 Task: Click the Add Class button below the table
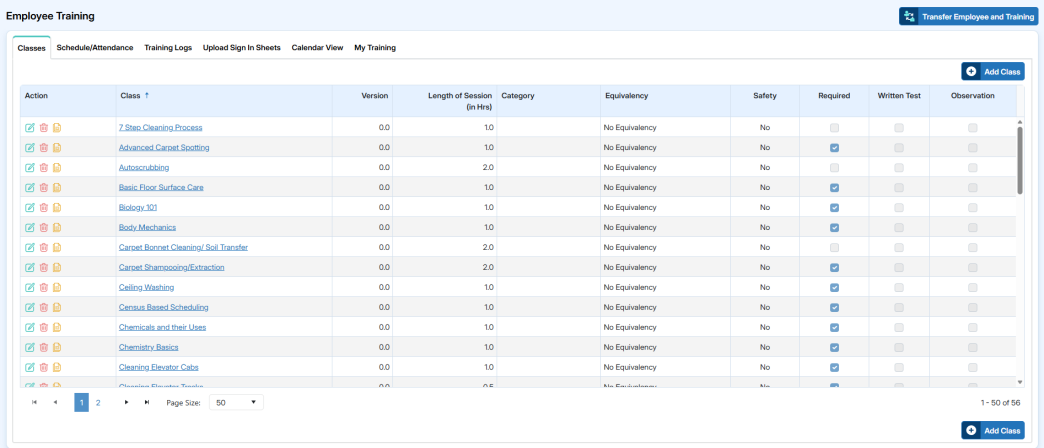pos(993,430)
